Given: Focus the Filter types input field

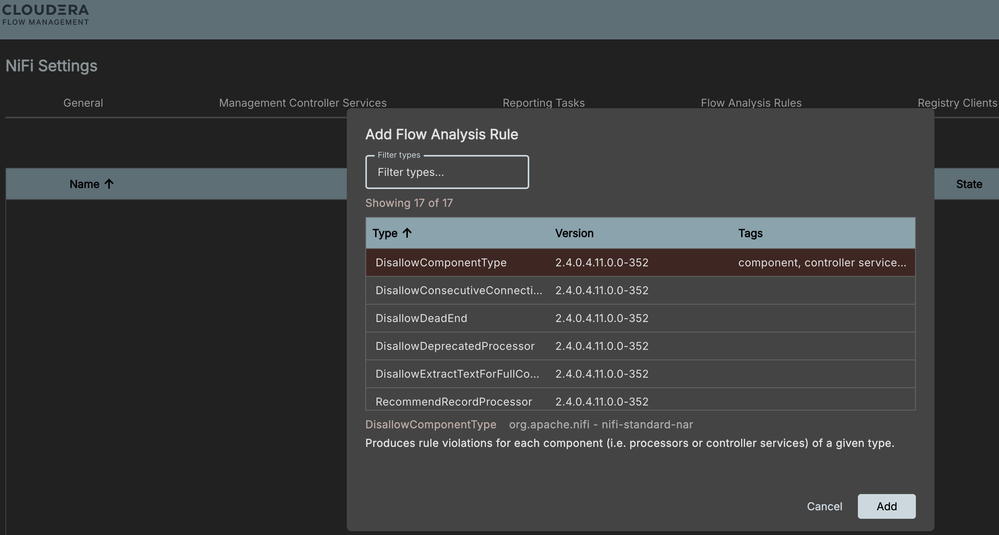Looking at the screenshot, I should tap(447, 172).
